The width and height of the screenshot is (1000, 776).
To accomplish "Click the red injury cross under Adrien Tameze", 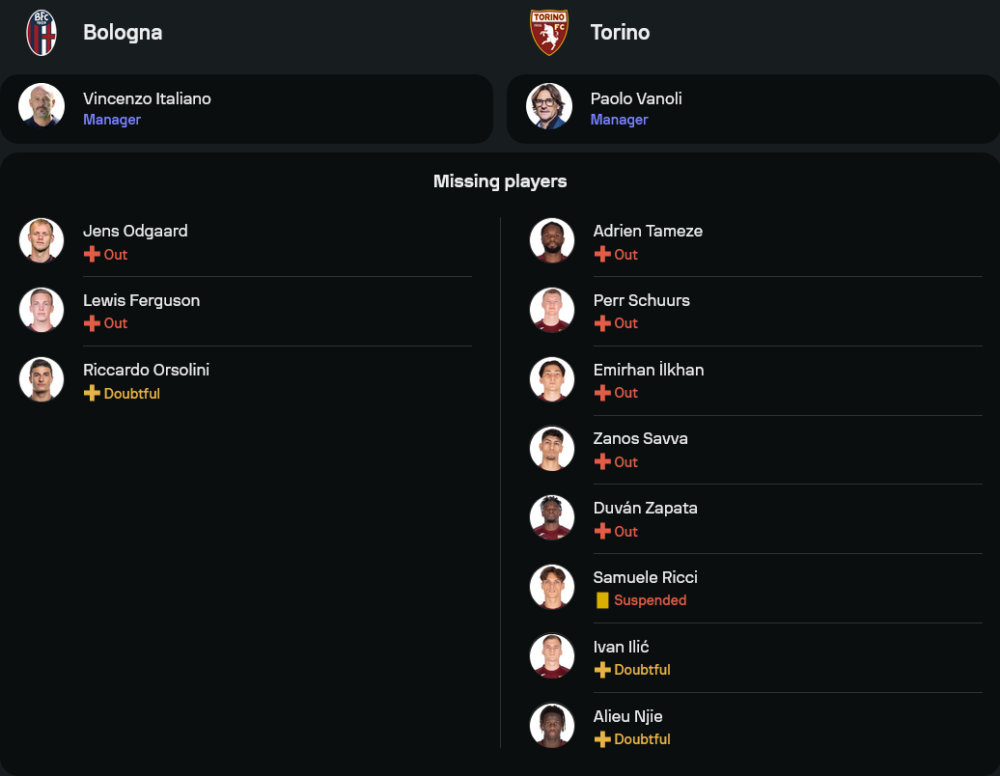I will tap(602, 254).
